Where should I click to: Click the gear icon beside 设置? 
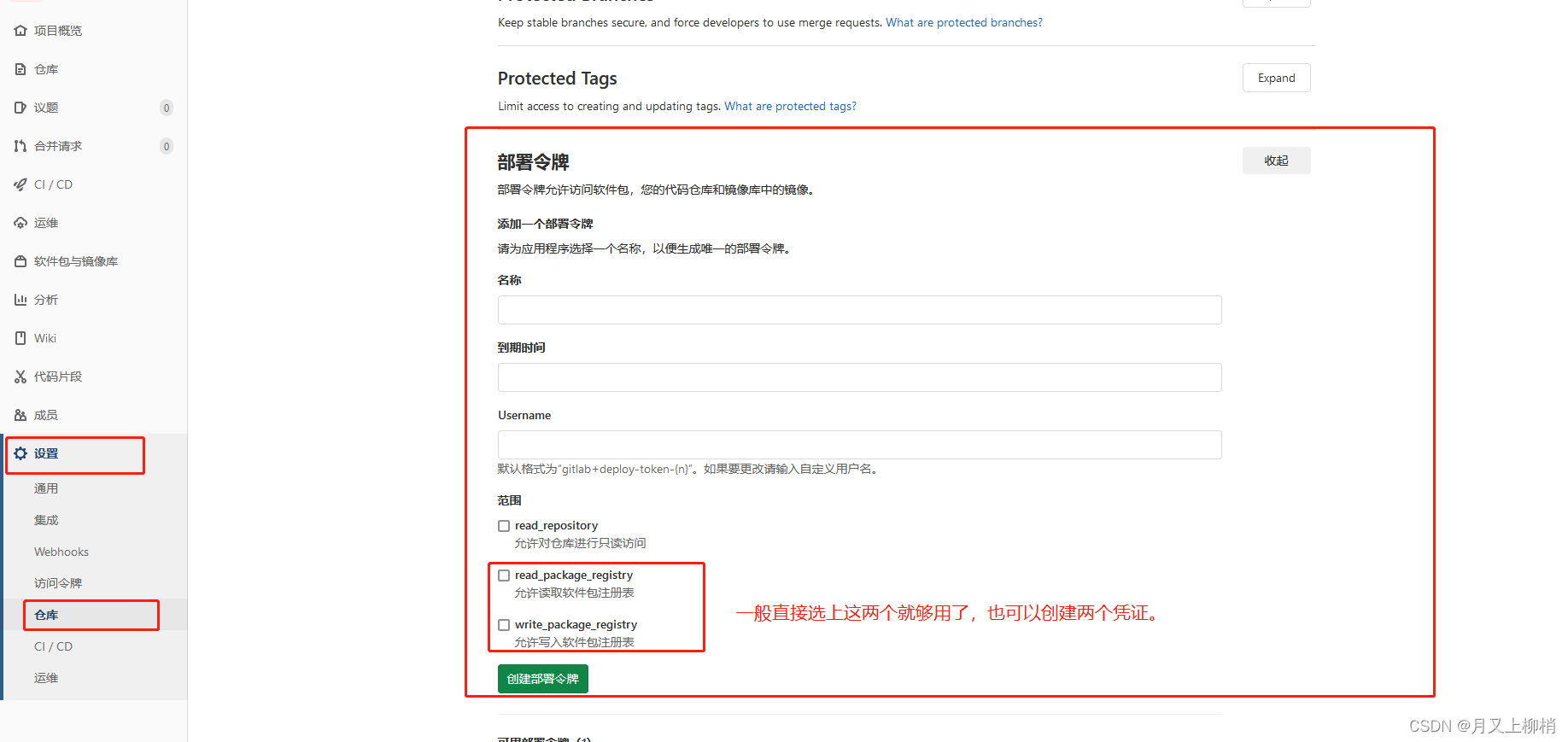pyautogui.click(x=20, y=453)
